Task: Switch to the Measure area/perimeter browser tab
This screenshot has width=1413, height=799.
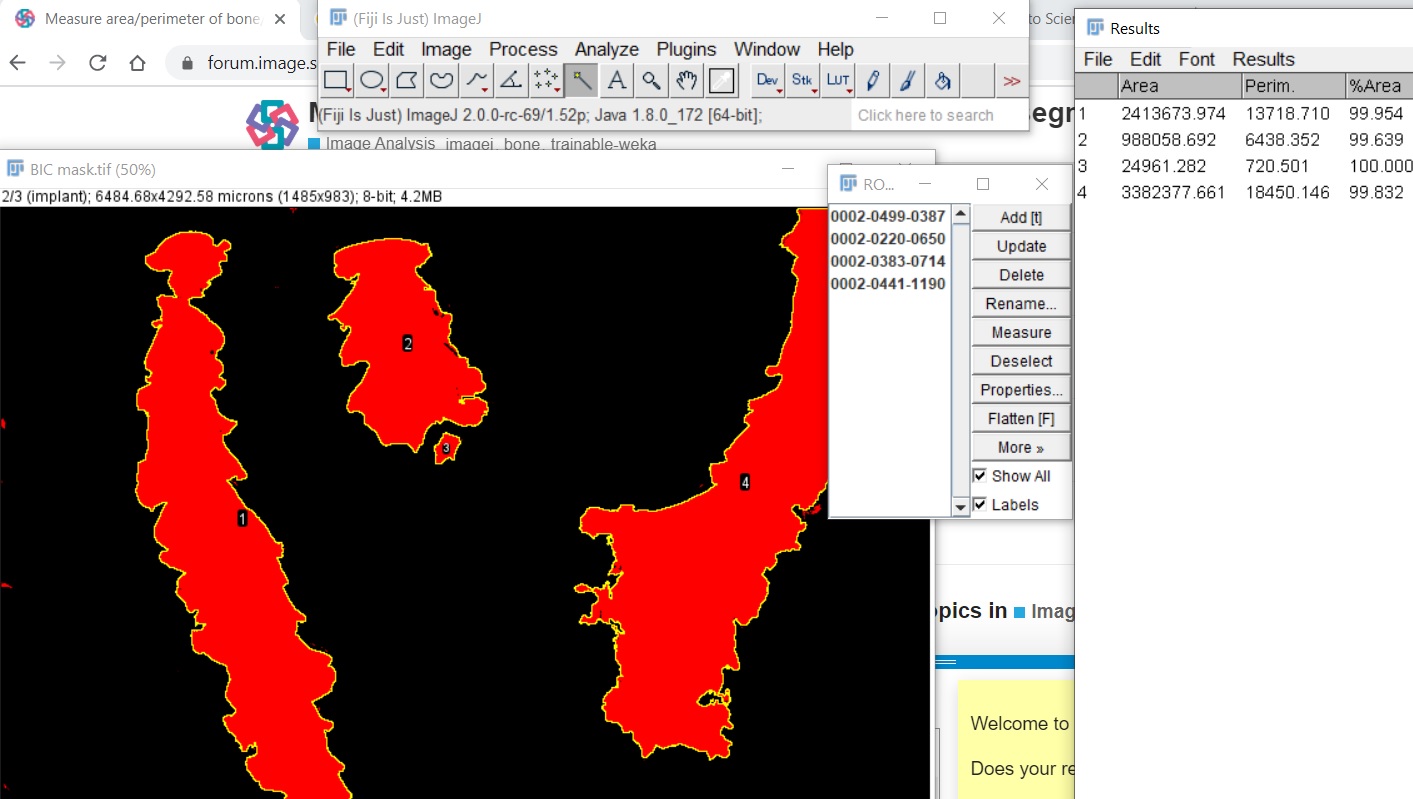Action: [148, 18]
